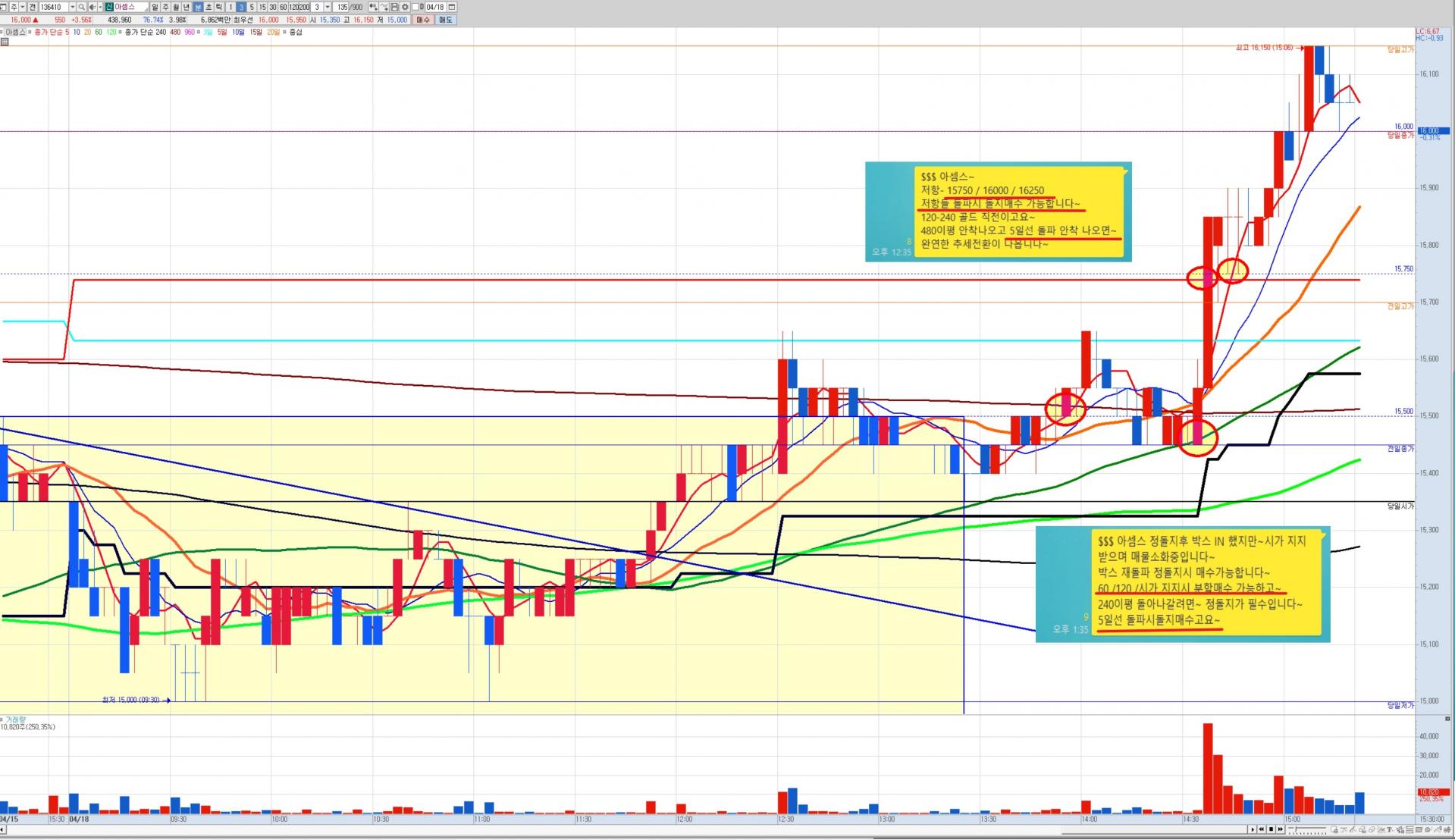Click the 매수 (buy) button

click(423, 20)
